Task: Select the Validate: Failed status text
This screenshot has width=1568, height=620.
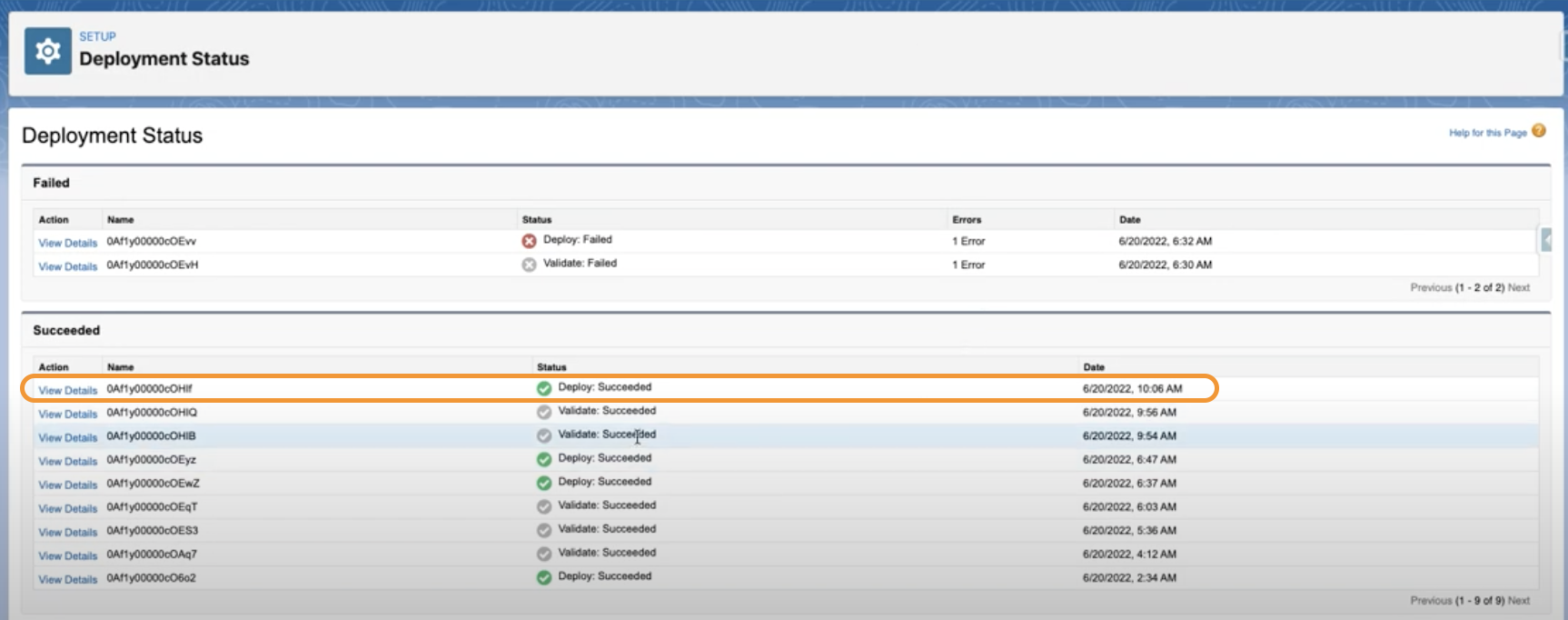Action: pyautogui.click(x=580, y=263)
